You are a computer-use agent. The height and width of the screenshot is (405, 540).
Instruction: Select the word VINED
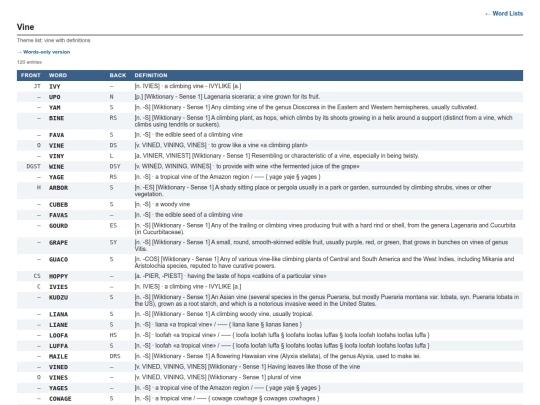pyautogui.click(x=58, y=367)
